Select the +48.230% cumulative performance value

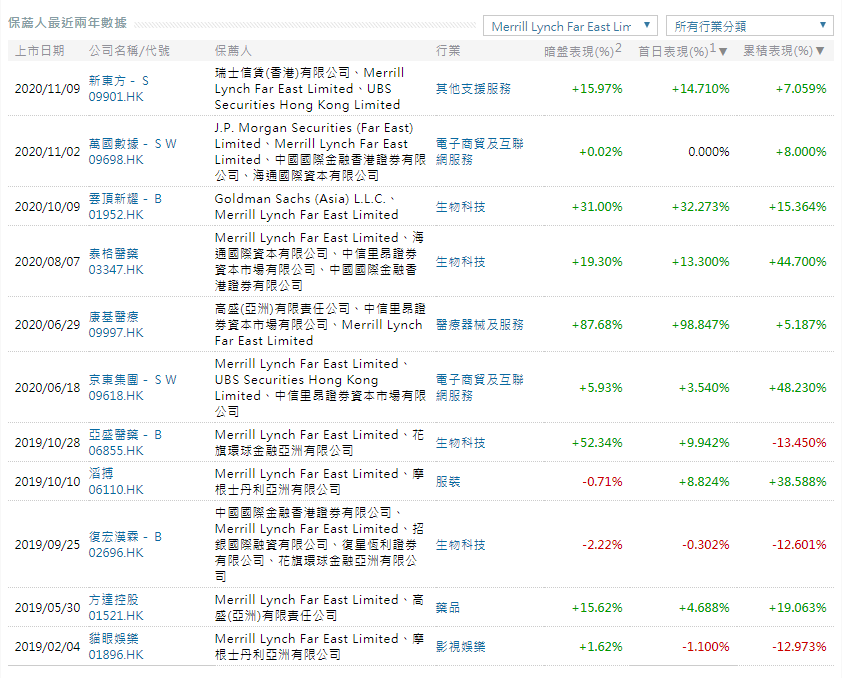(797, 387)
